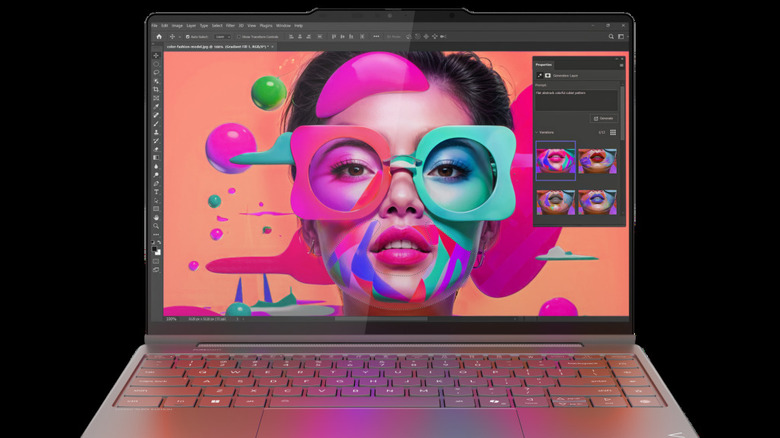Open the Filter menu
Screen dimensions: 780x438
point(230,25)
